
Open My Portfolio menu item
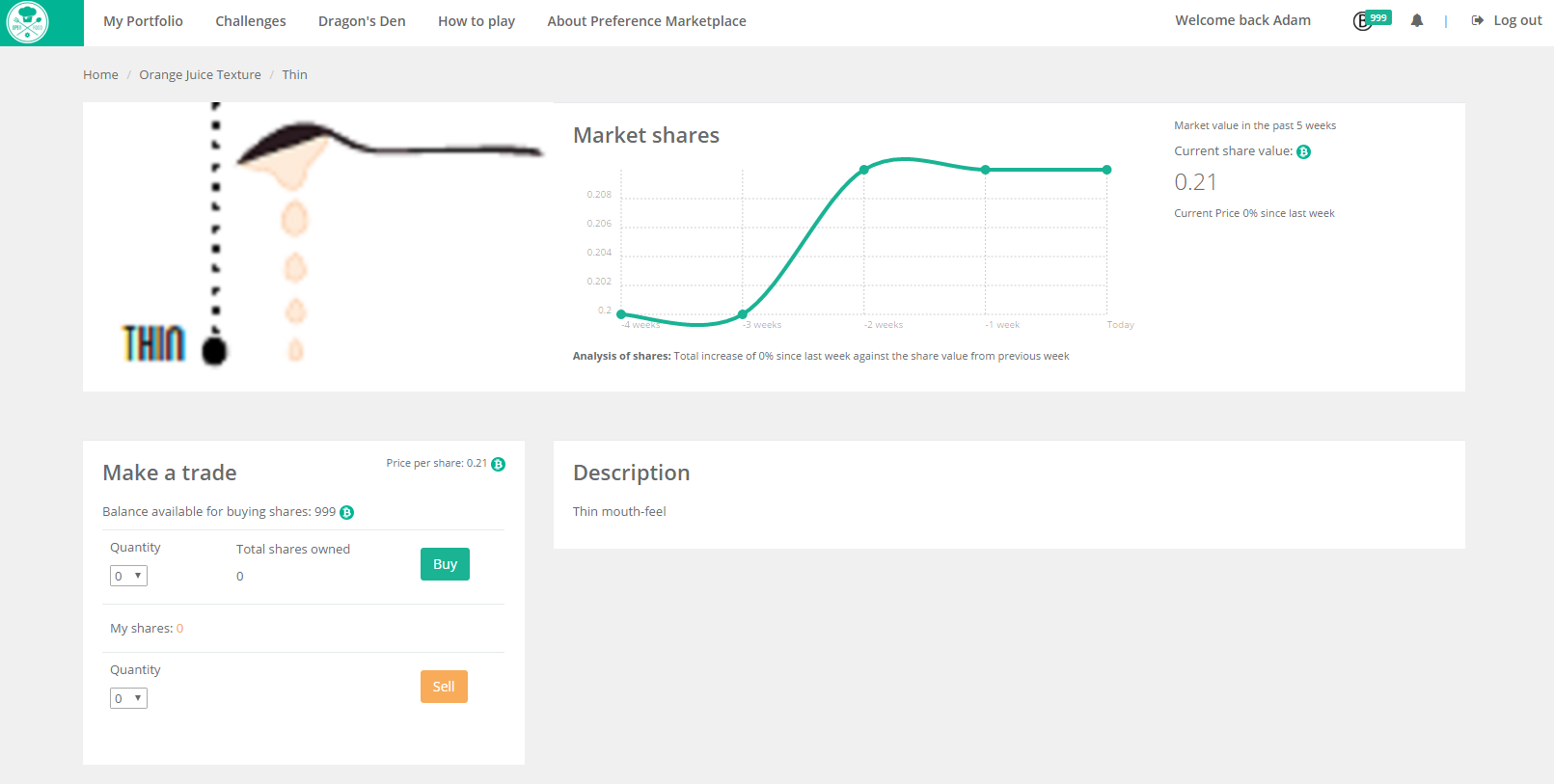tap(143, 21)
